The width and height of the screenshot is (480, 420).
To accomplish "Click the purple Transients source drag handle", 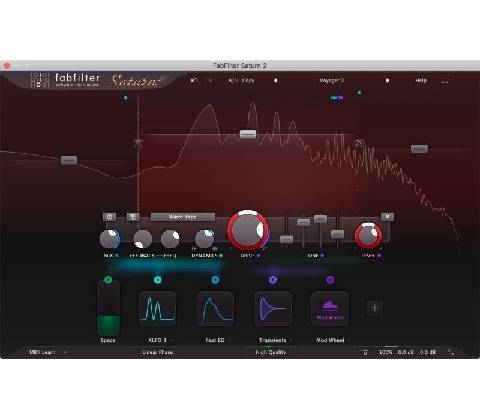I will [x=273, y=279].
